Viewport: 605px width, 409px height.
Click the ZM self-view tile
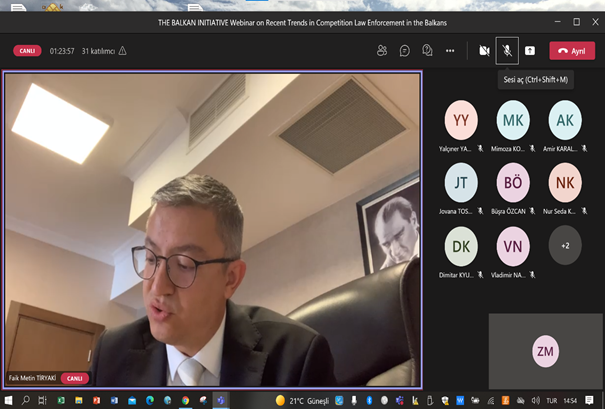545,351
